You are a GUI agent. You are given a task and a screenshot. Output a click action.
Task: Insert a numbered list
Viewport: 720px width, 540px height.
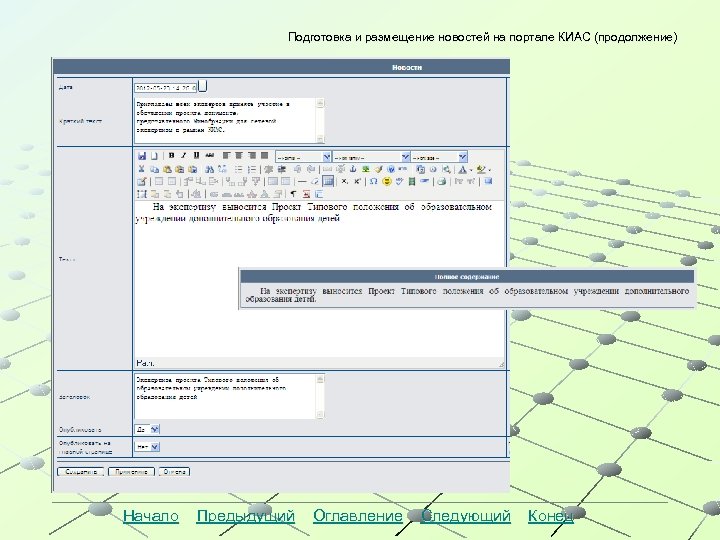[x=252, y=169]
